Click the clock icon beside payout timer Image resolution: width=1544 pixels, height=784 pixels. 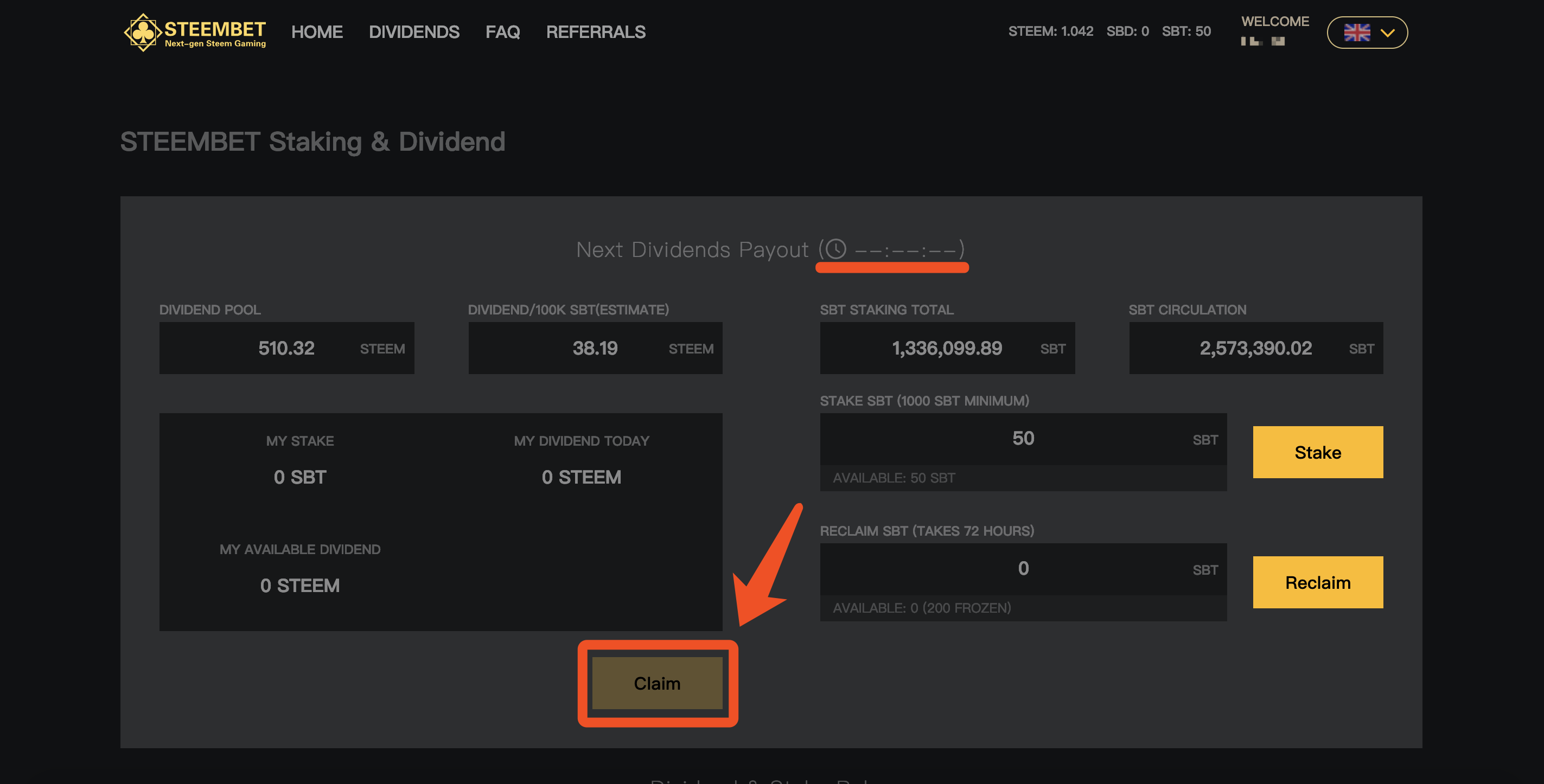[835, 248]
